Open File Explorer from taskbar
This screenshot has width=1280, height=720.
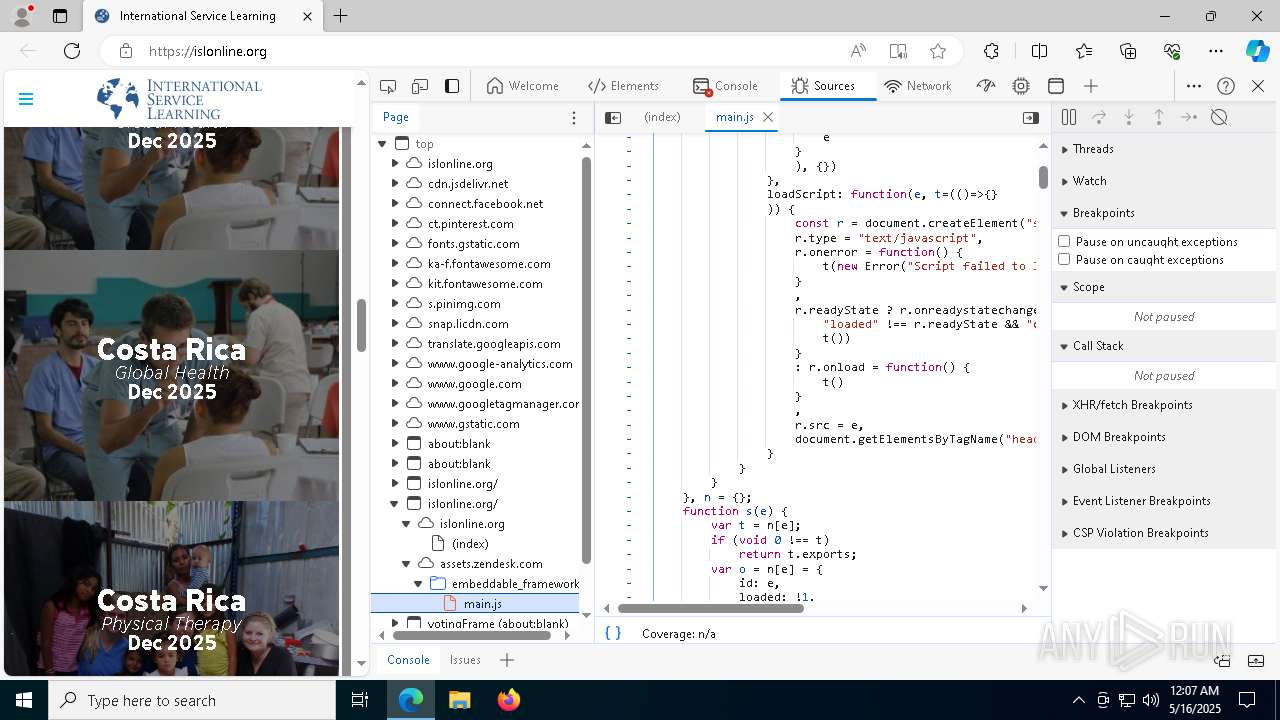(459, 700)
